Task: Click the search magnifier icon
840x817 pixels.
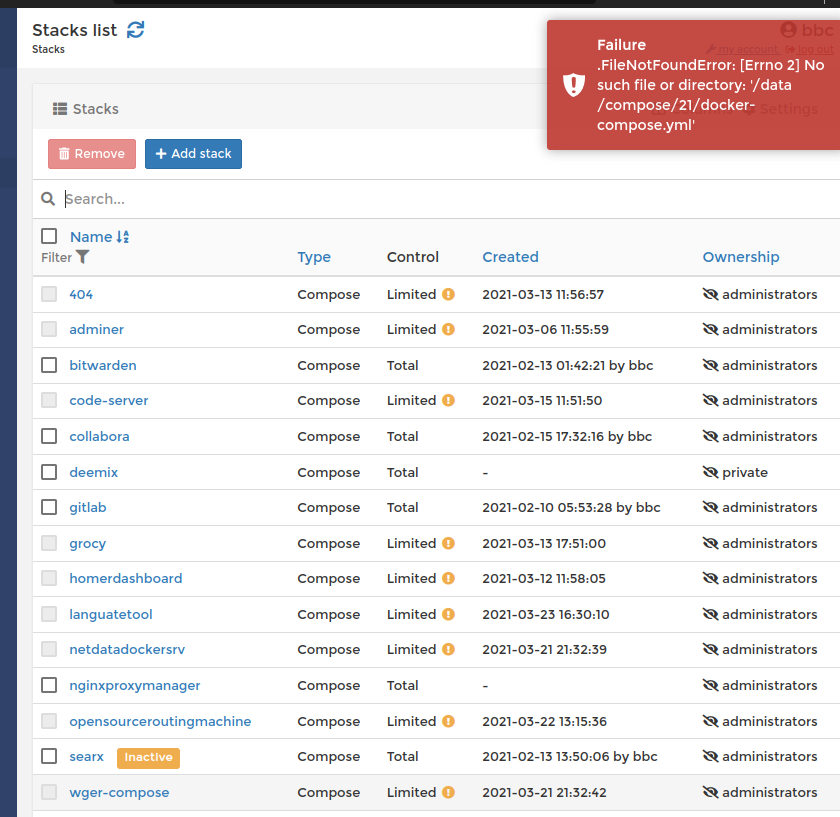Action: [x=48, y=198]
